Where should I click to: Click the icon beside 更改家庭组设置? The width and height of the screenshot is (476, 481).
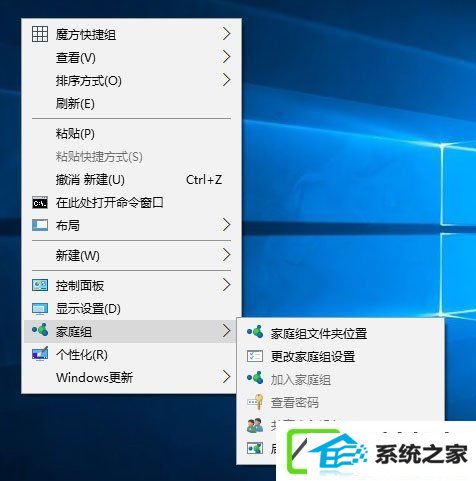point(255,356)
